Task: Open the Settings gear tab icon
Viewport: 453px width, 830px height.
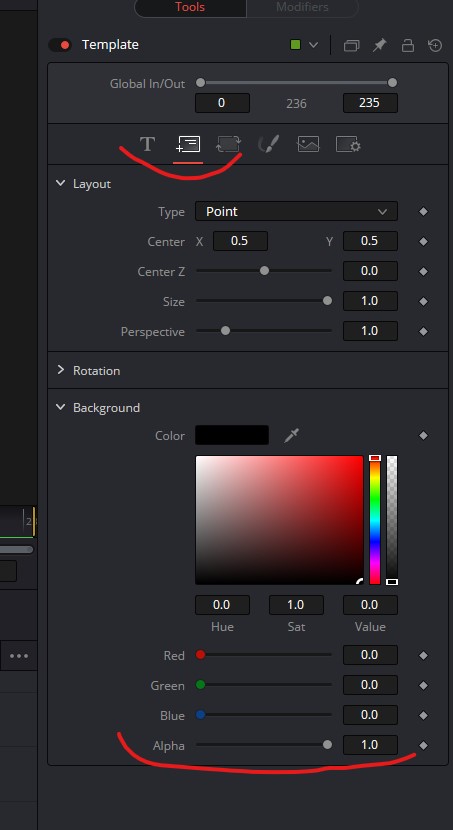Action: tap(348, 144)
